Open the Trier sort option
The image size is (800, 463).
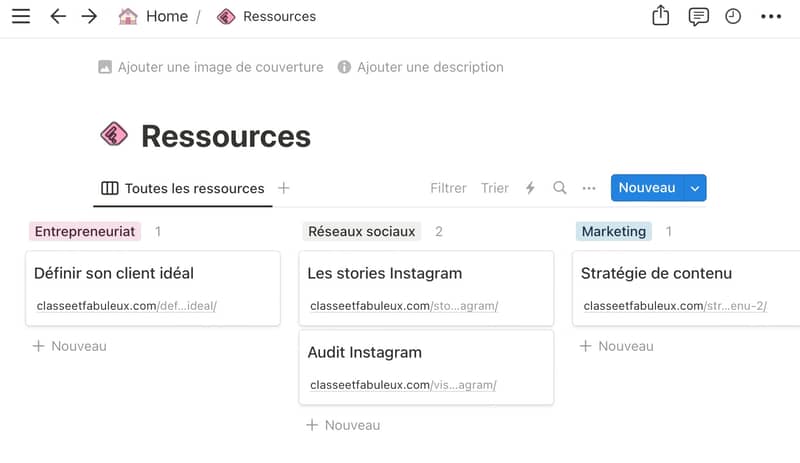pyautogui.click(x=494, y=188)
